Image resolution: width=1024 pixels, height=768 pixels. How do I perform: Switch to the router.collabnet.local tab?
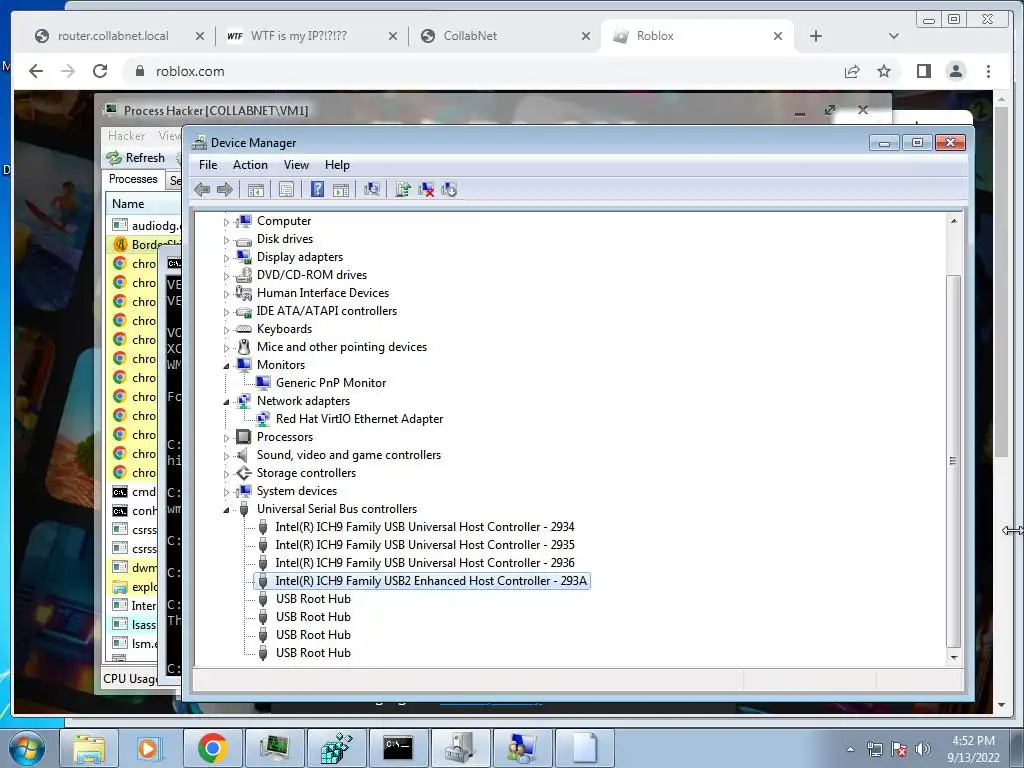[113, 36]
